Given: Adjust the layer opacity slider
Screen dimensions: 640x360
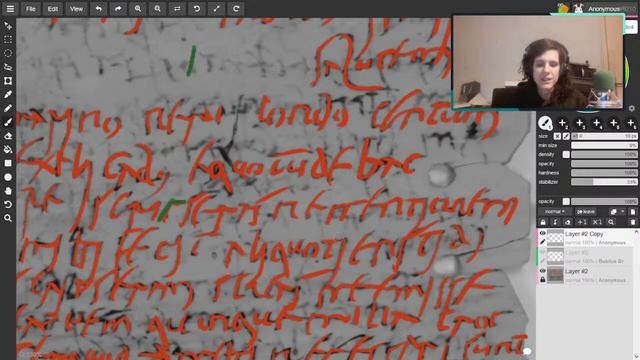Looking at the screenshot, I should click(x=604, y=202).
